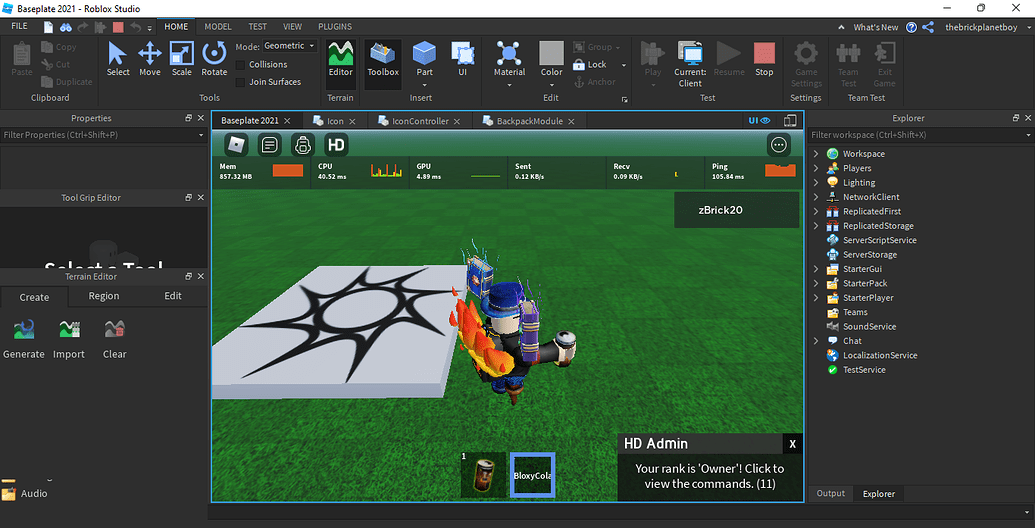Open the BackpackModule script tab

tap(530, 121)
